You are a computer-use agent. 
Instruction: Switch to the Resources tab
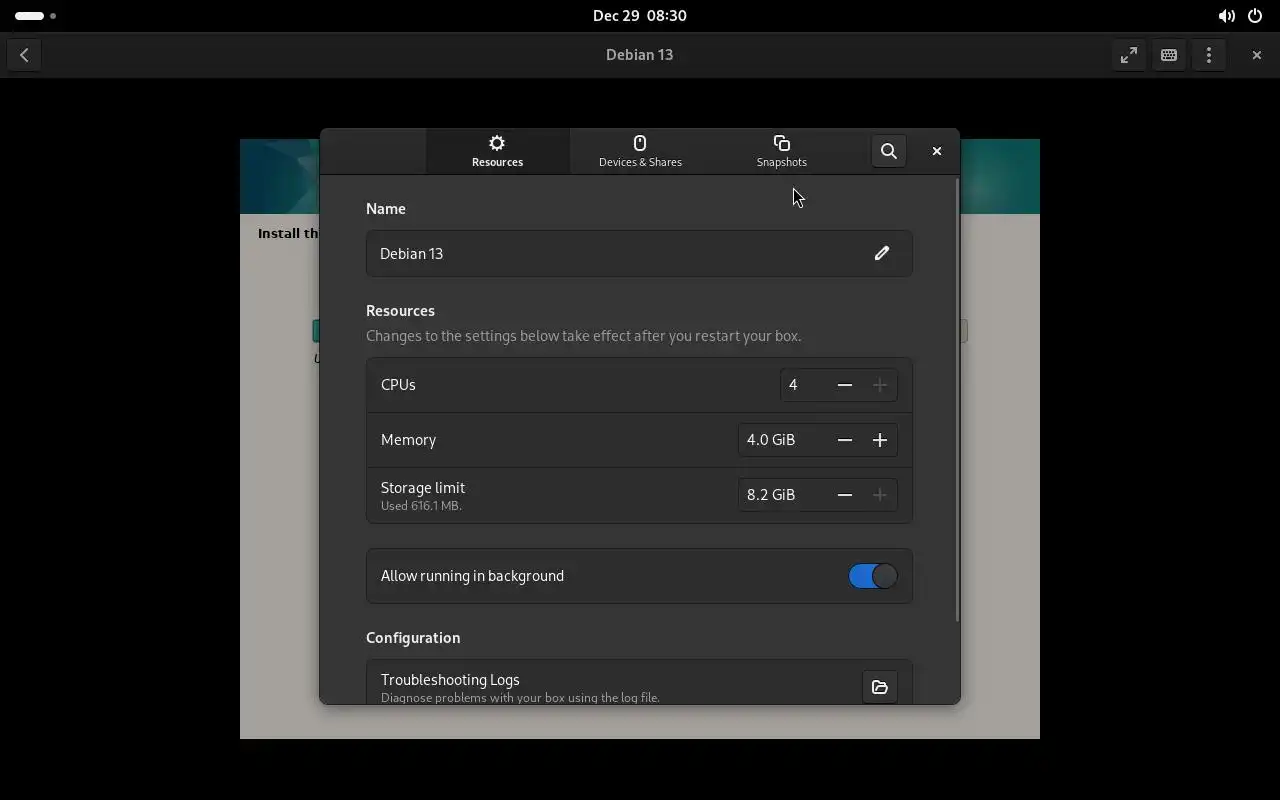497,151
